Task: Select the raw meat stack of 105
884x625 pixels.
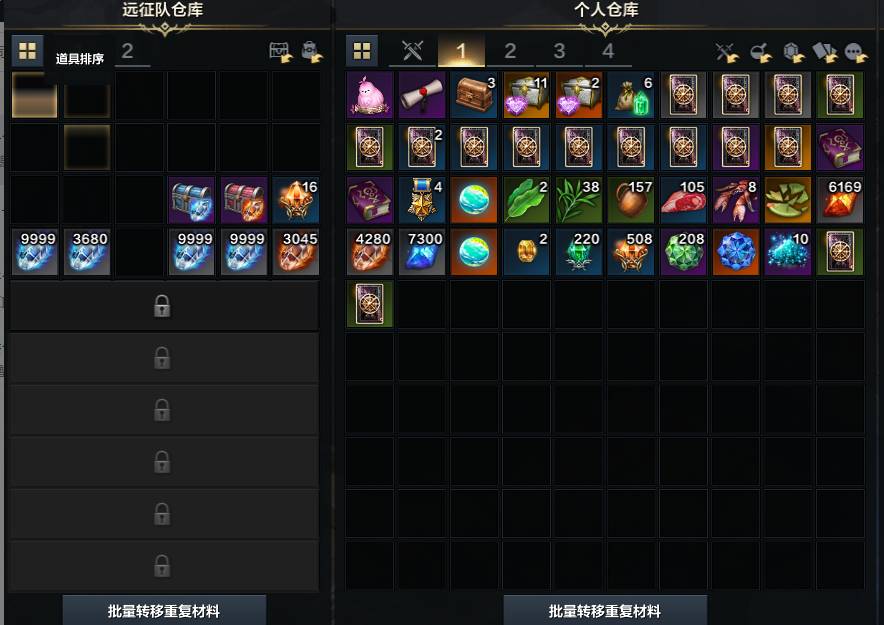Action: point(683,200)
